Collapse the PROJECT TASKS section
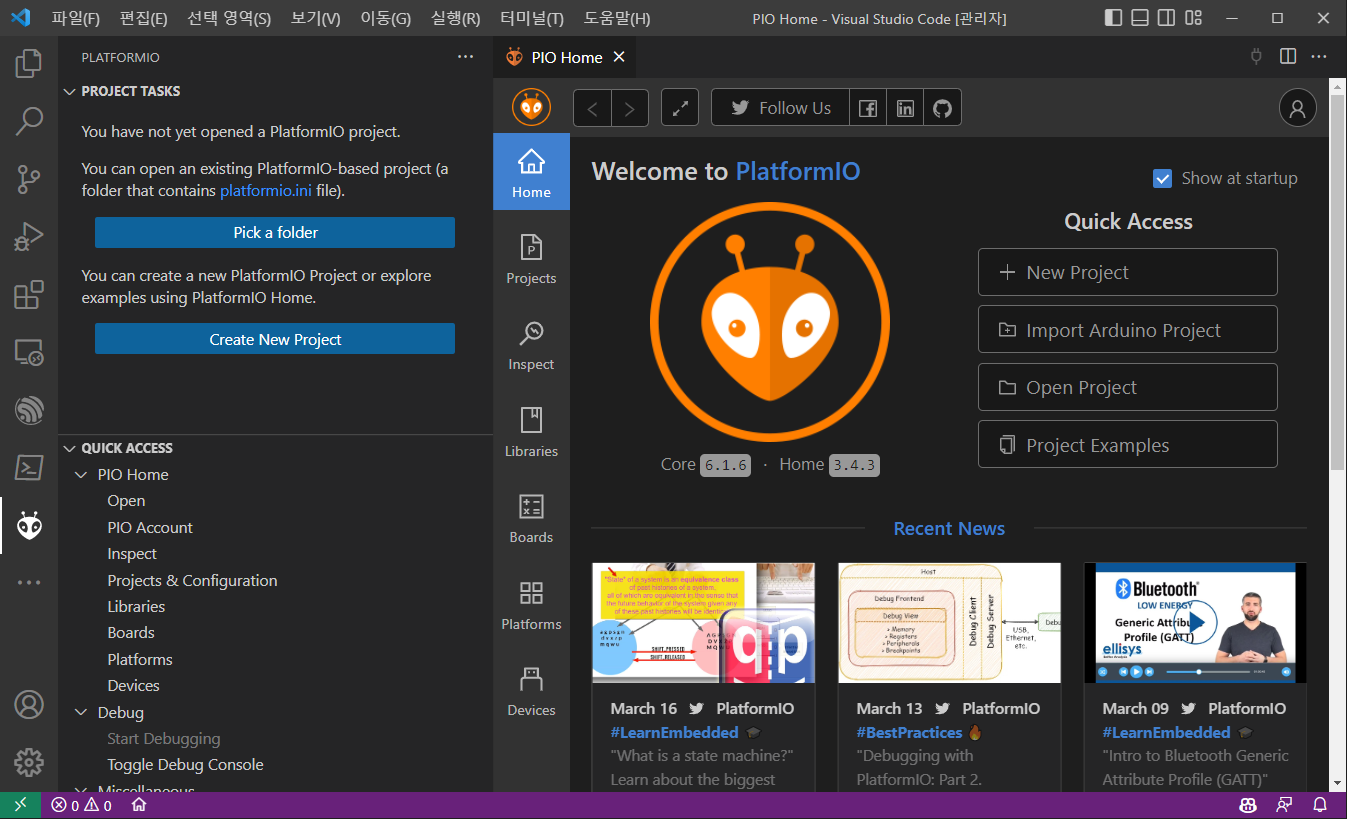The image size is (1347, 819). 69,91
